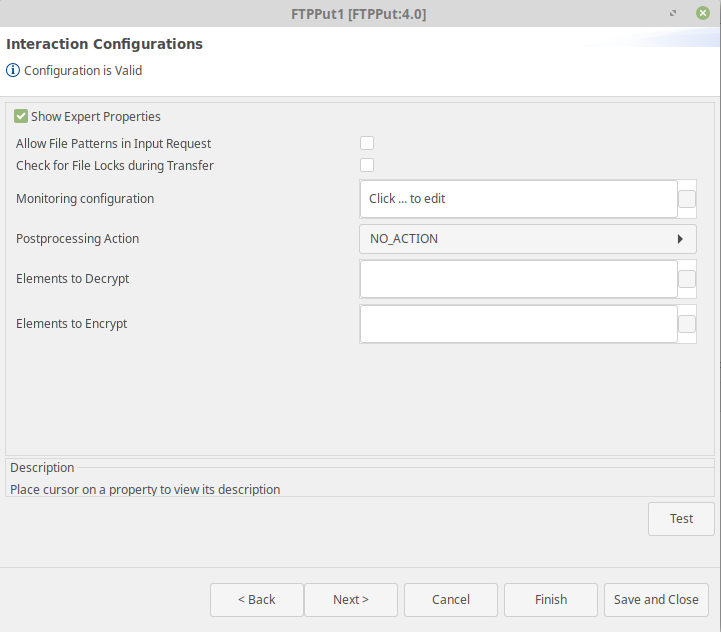Click Save and Close
The width and height of the screenshot is (721, 632).
(656, 600)
